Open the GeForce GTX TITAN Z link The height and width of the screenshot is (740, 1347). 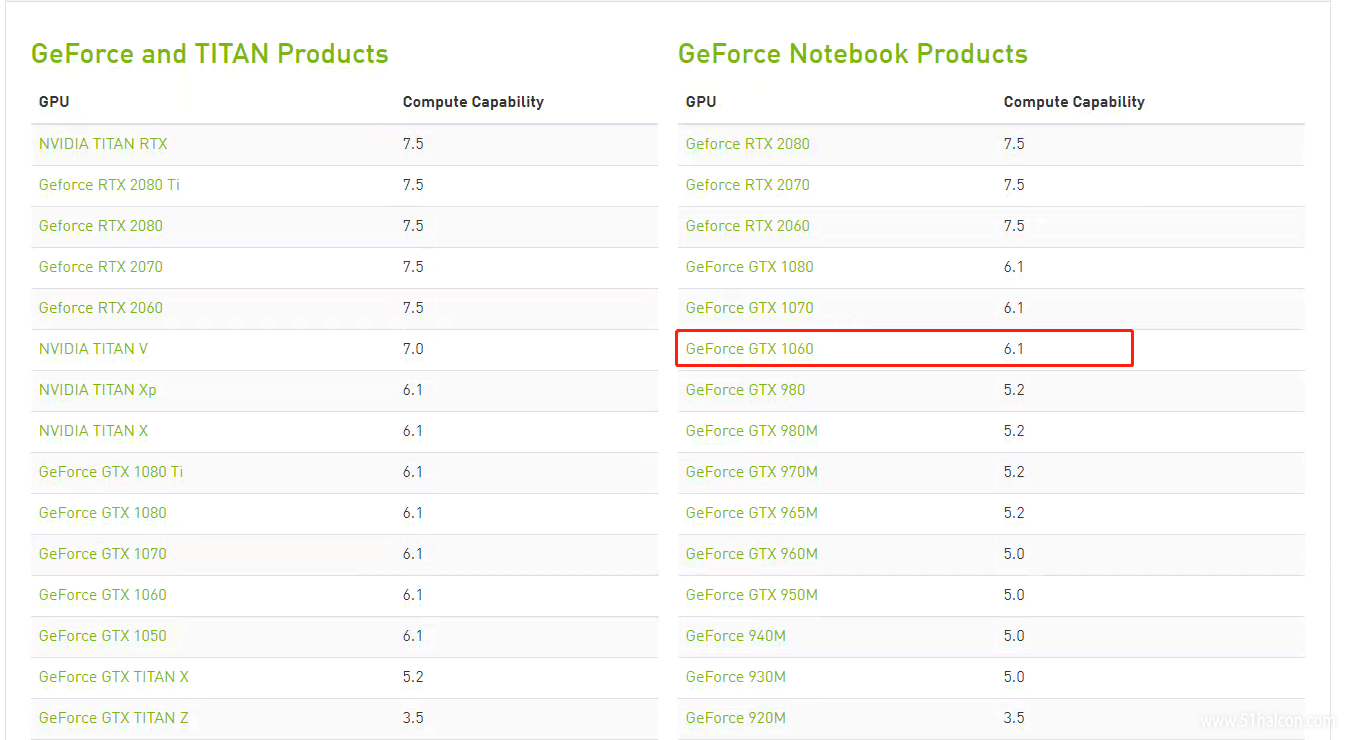pyautogui.click(x=114, y=718)
